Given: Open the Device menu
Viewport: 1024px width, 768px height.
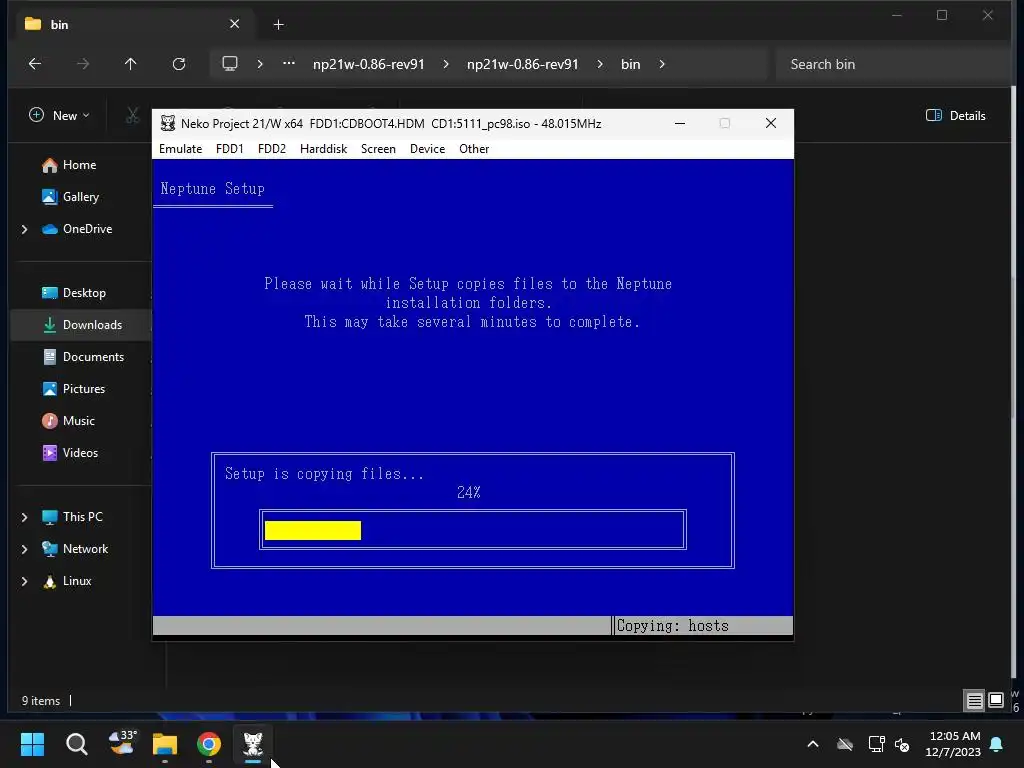Looking at the screenshot, I should (x=427, y=149).
